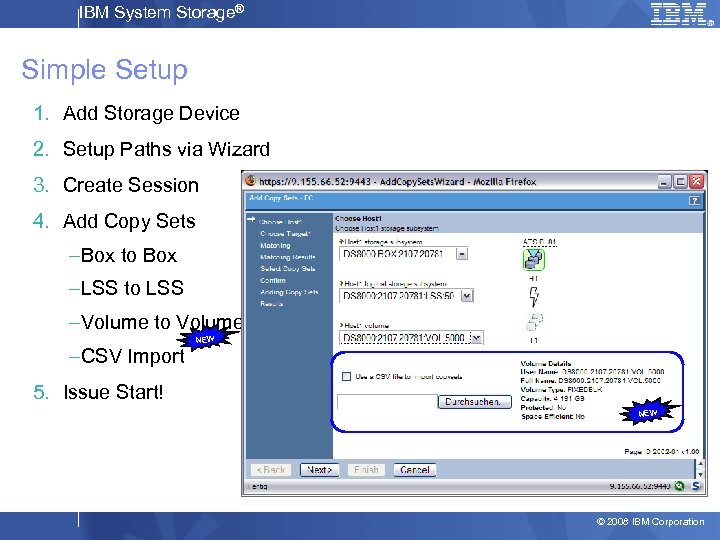720x540 pixels.
Task: Click the IBM logo on the slide header
Action: click(x=681, y=14)
